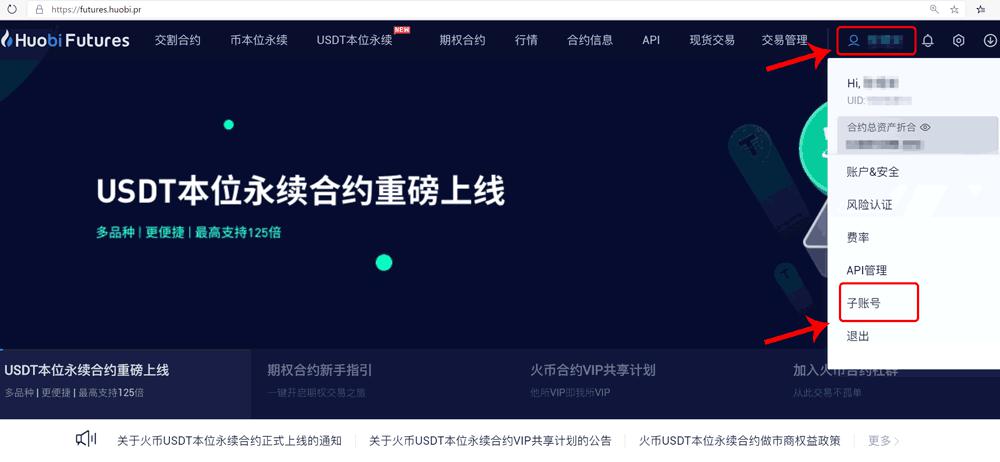
Task: Open the 合约信息 menu
Action: (590, 40)
